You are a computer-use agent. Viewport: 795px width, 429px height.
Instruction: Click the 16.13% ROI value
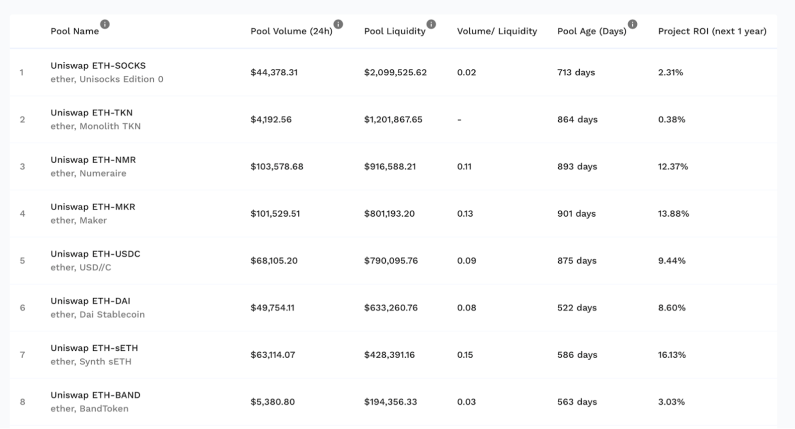pyautogui.click(x=672, y=355)
